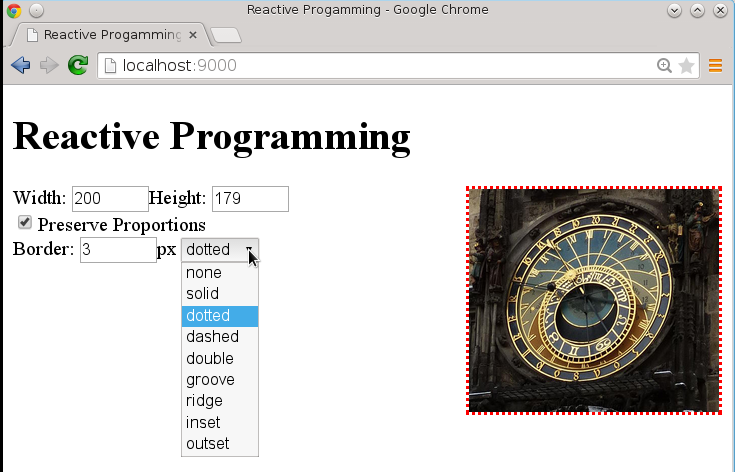Reload the page with the refresh icon
This screenshot has height=472, width=735.
click(78, 65)
